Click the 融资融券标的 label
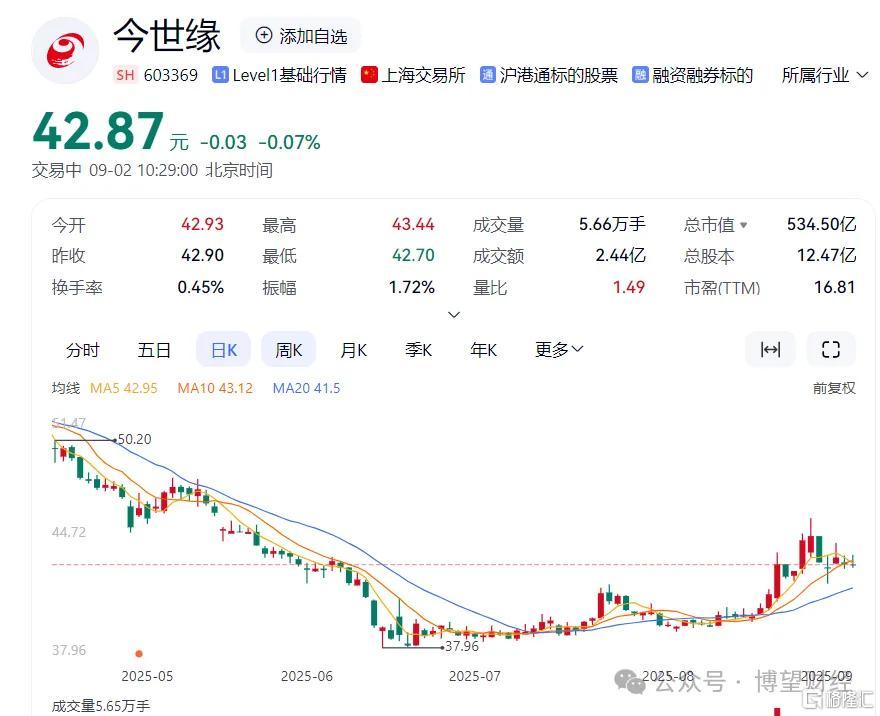 click(x=702, y=75)
